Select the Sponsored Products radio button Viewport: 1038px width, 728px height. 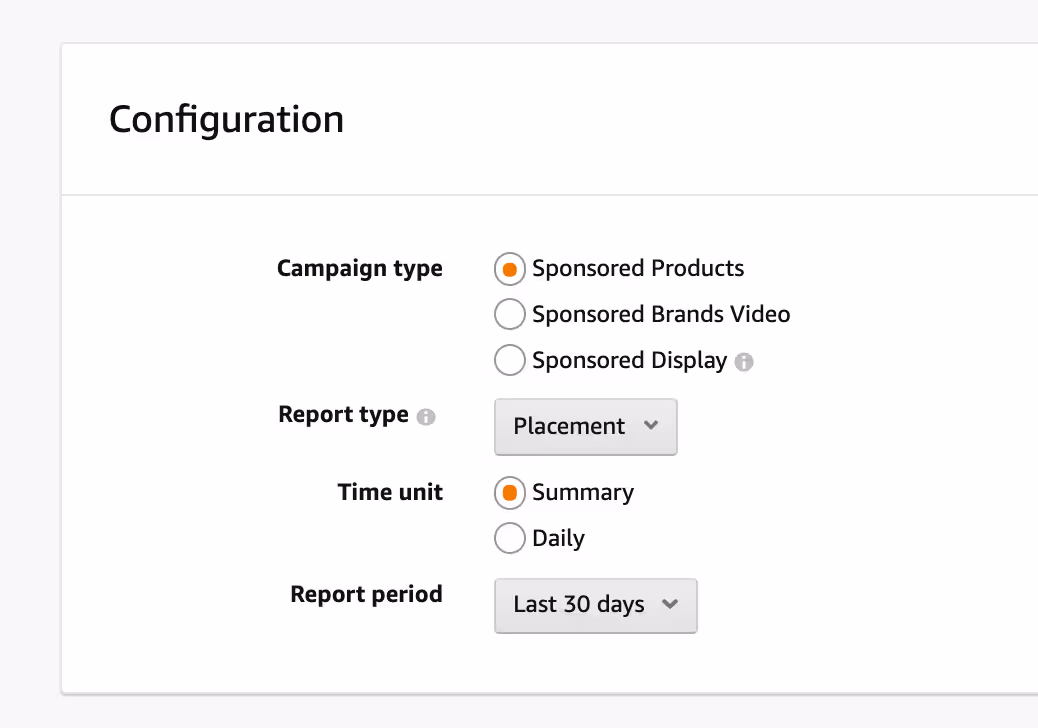tap(510, 269)
